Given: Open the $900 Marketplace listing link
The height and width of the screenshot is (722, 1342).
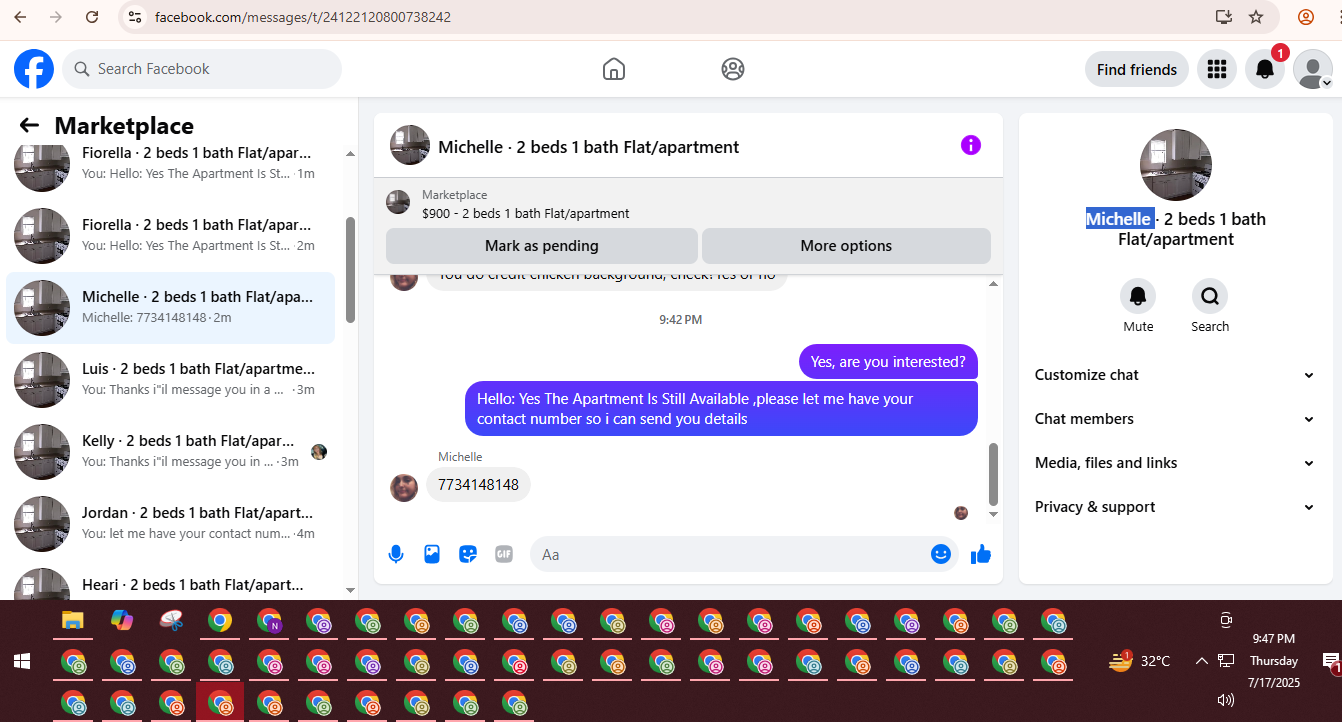Looking at the screenshot, I should click(x=526, y=213).
